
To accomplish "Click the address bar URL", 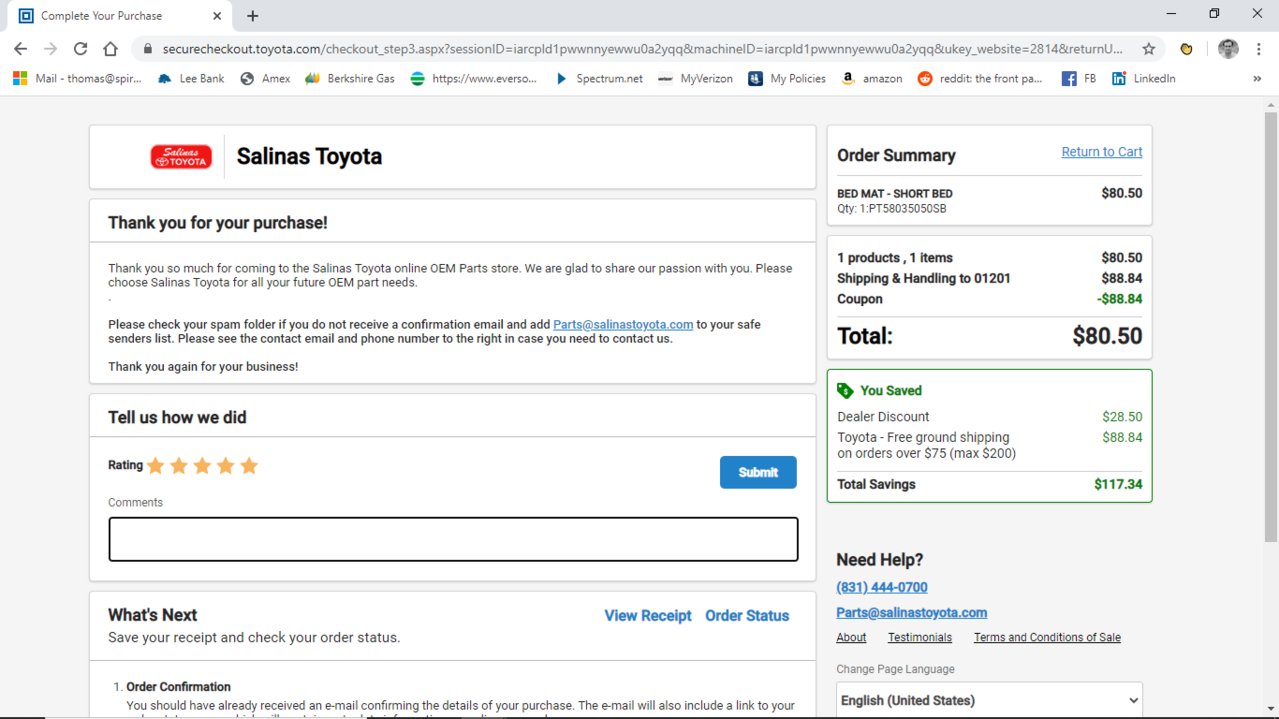I will tap(643, 49).
